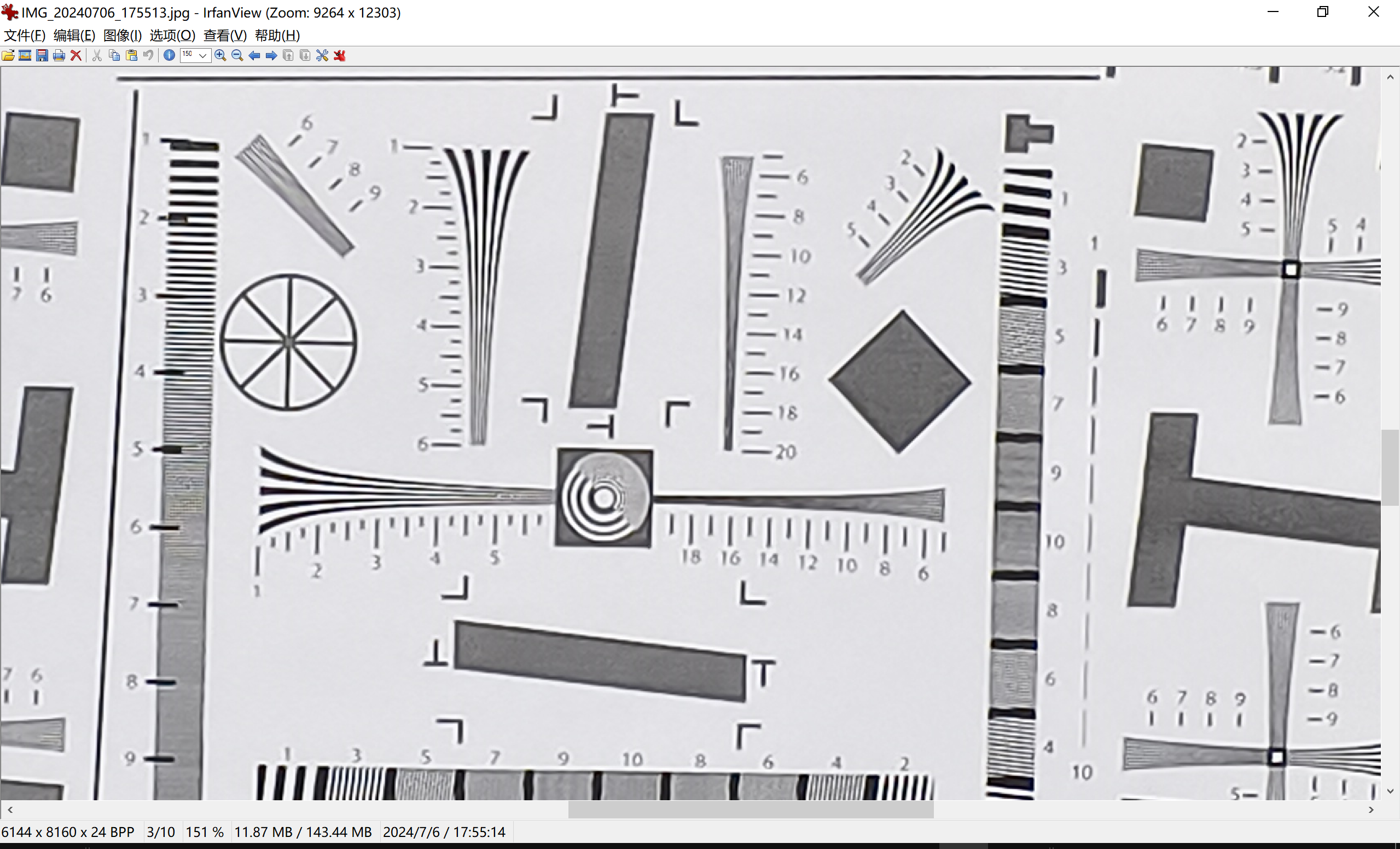The width and height of the screenshot is (1400, 849).
Task: Open the 图像(I) menu
Action: (122, 35)
